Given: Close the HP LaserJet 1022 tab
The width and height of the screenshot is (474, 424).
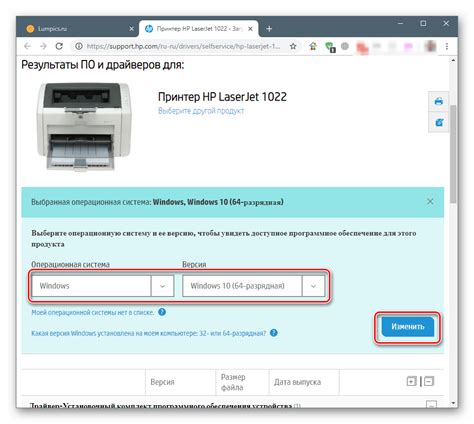Looking at the screenshot, I should click(251, 29).
